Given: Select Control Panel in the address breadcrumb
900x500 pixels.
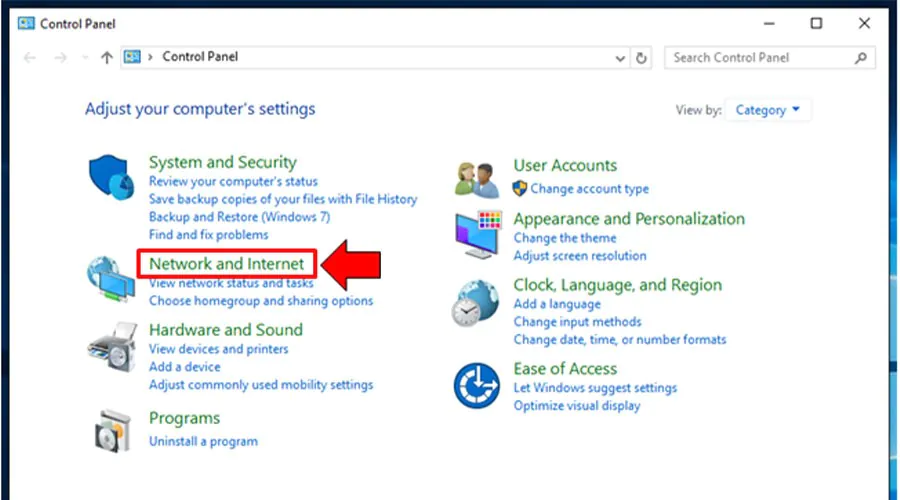Looking at the screenshot, I should 200,57.
